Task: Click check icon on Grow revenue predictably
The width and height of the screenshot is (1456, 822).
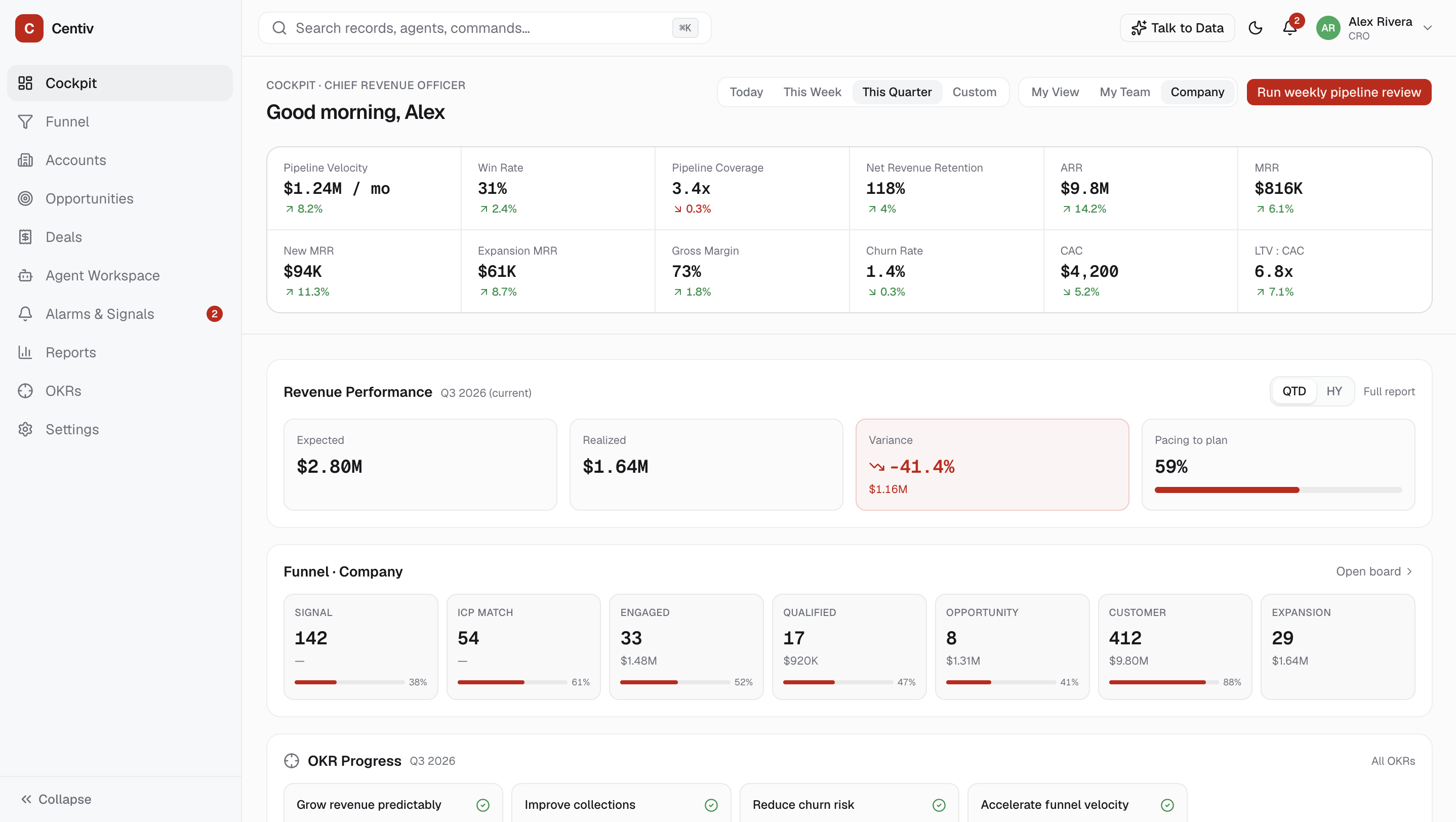Action: (482, 804)
